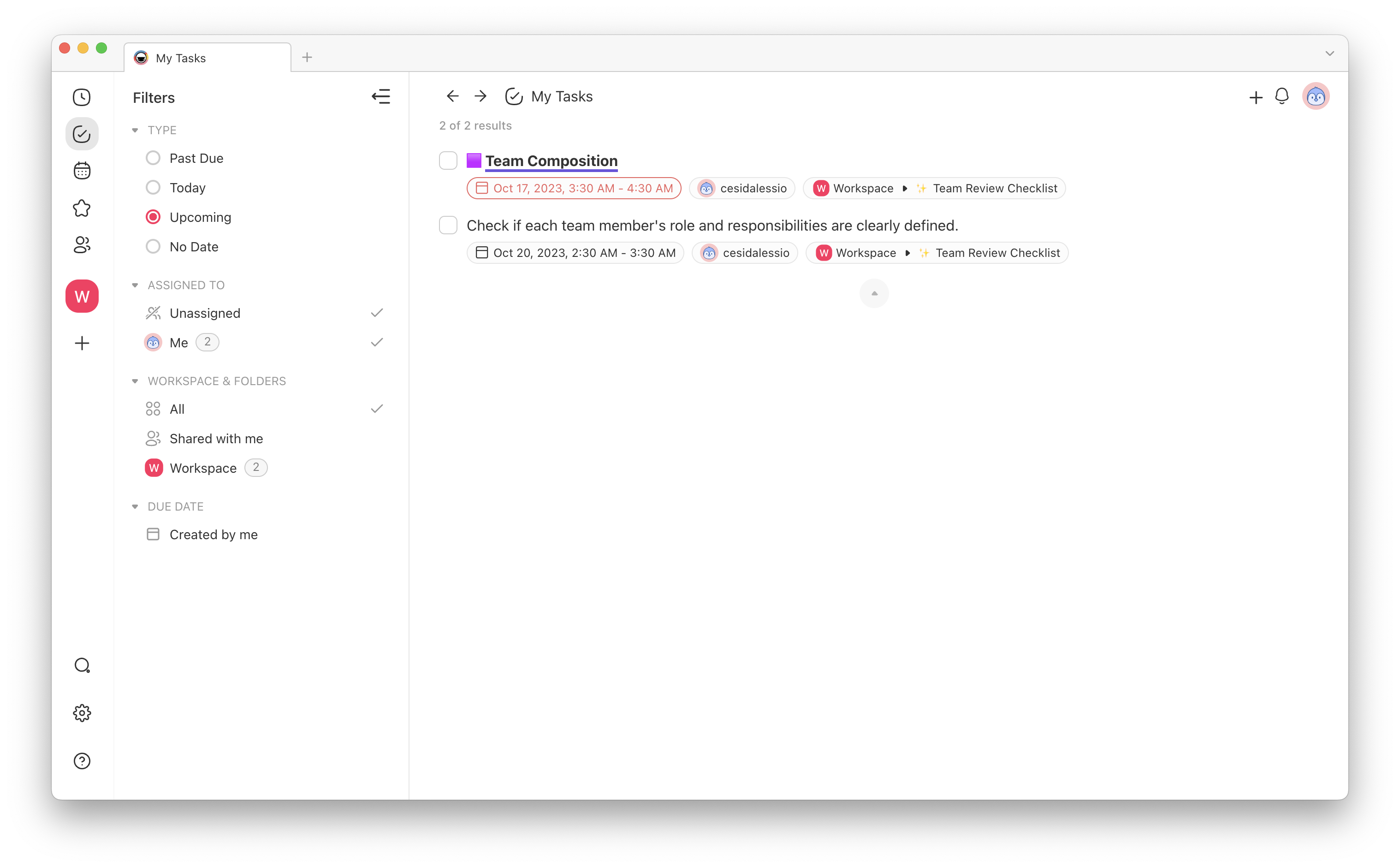Check the Team Composition task checkbox
Screen dimensions: 1400x868
tap(448, 160)
